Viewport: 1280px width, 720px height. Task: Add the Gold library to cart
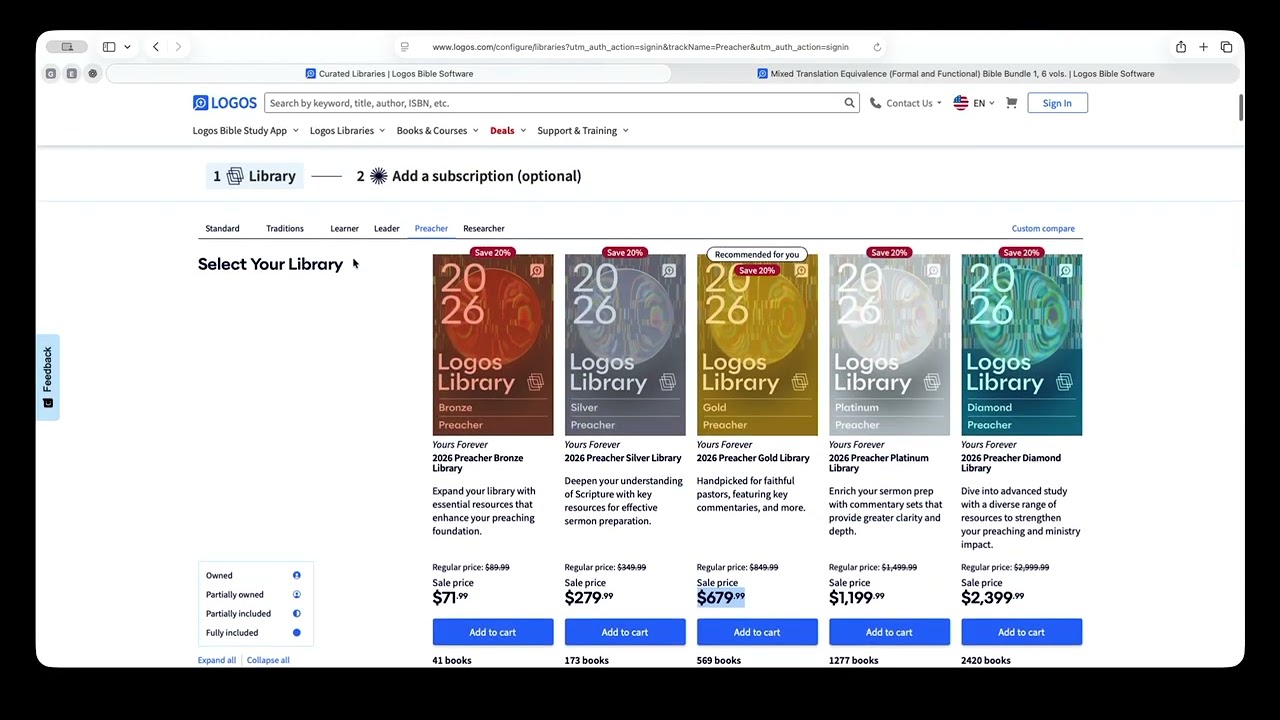click(x=757, y=632)
